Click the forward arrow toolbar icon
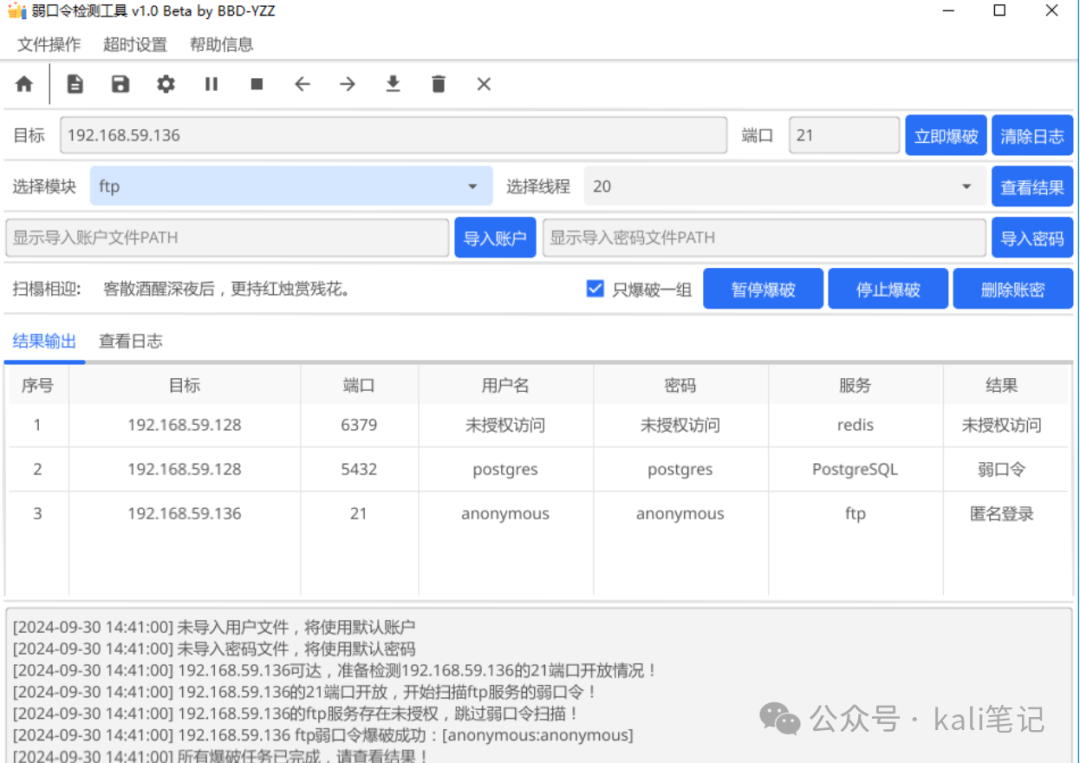The width and height of the screenshot is (1080, 763). point(347,84)
